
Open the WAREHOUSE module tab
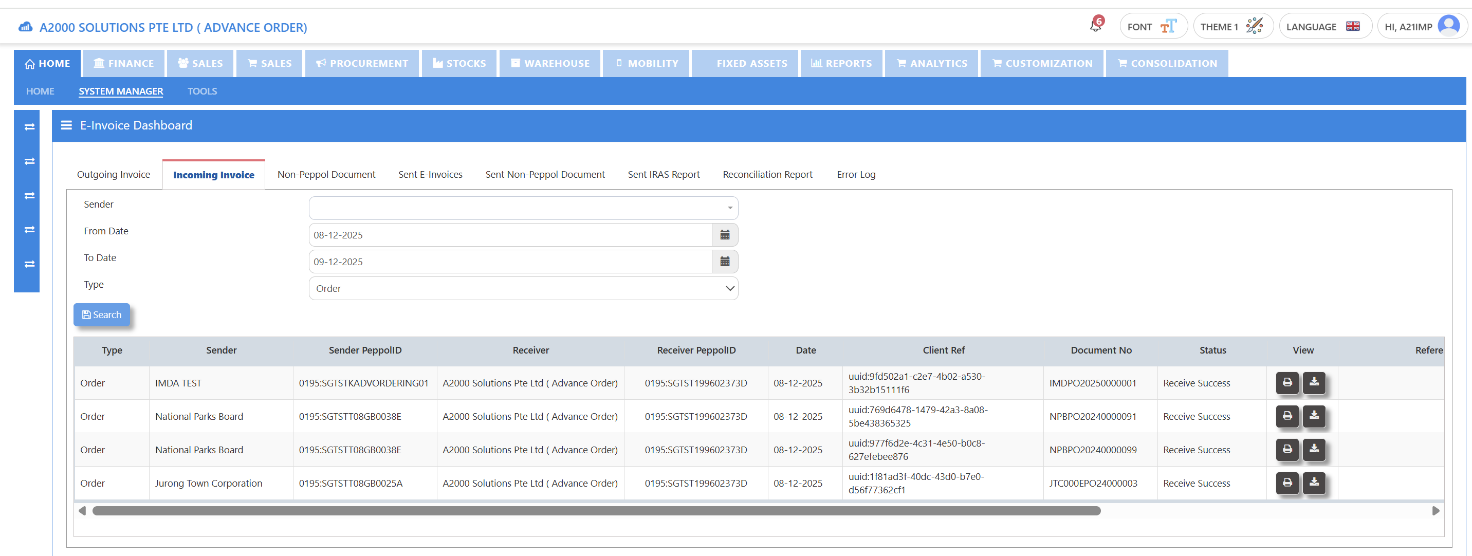(x=550, y=63)
